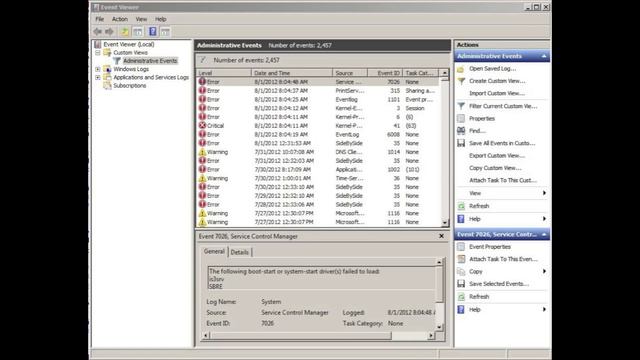Click Copy Custom View action
The image size is (640, 360).
point(495,168)
